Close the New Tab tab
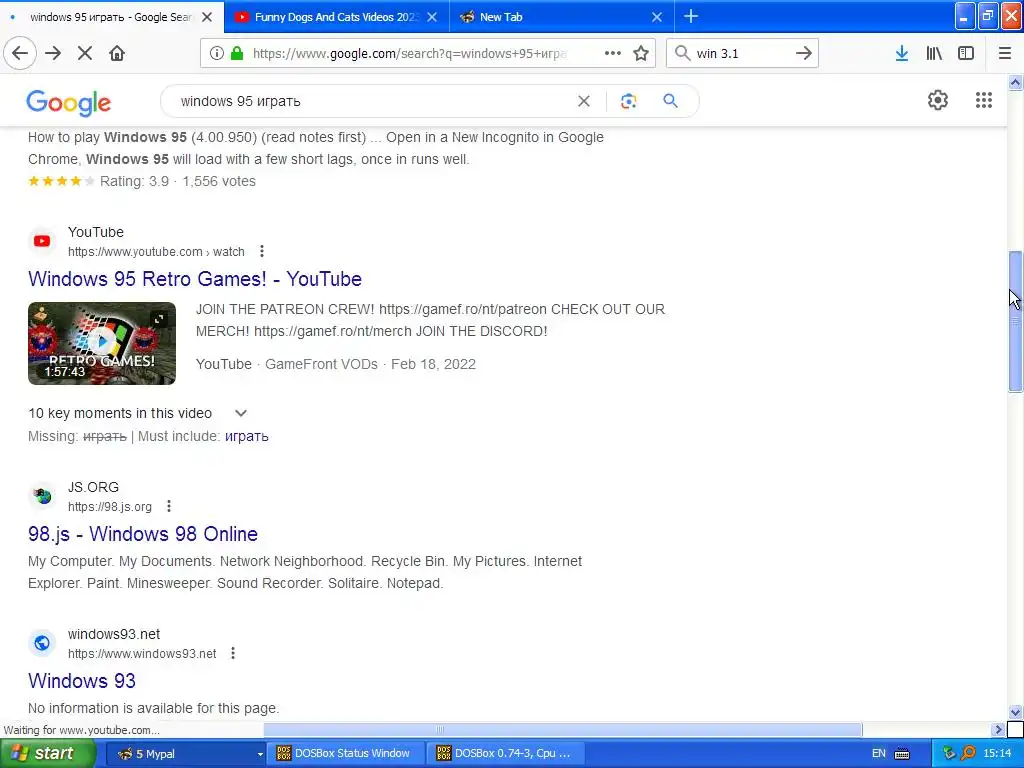Viewport: 1024px width, 768px height. pos(657,17)
